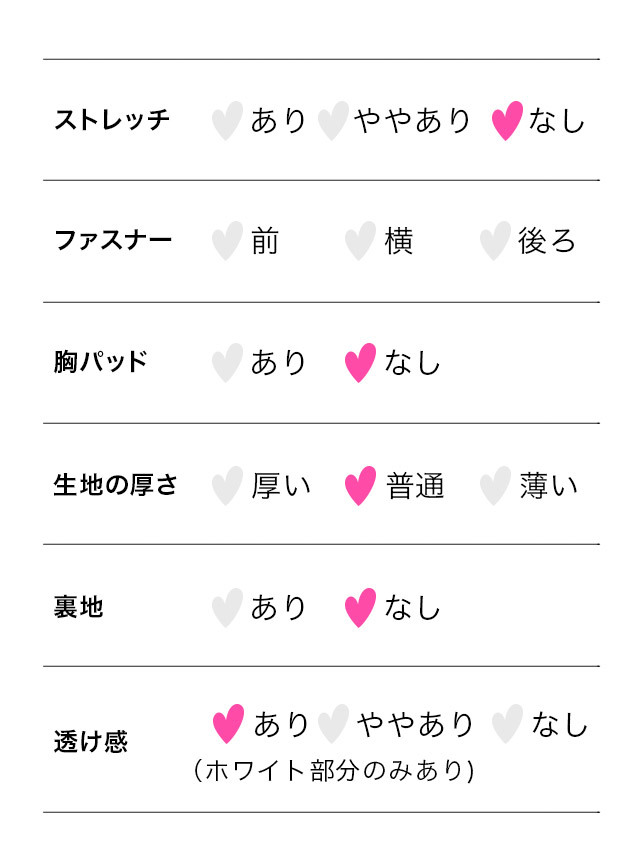Click gray heart for 透け感 なし
The image size is (640, 854).
[507, 724]
